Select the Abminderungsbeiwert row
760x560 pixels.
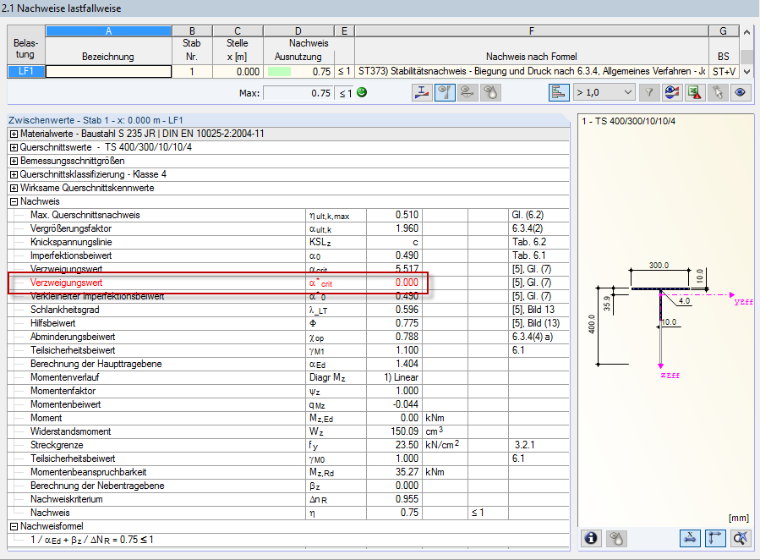(288, 337)
